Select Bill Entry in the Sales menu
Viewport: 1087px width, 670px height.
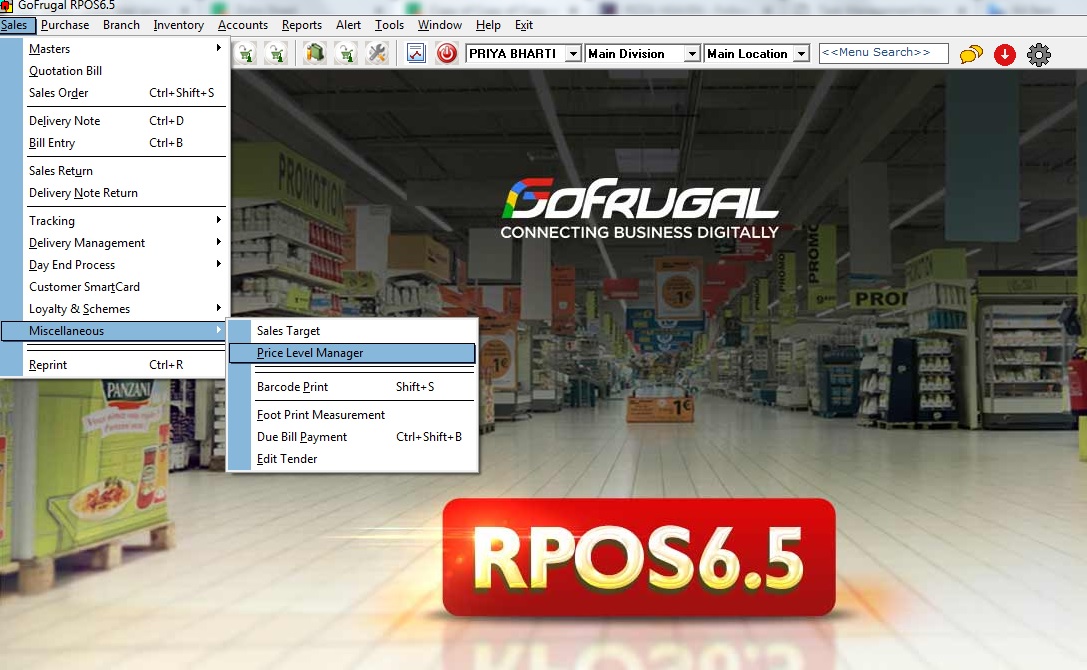click(52, 143)
